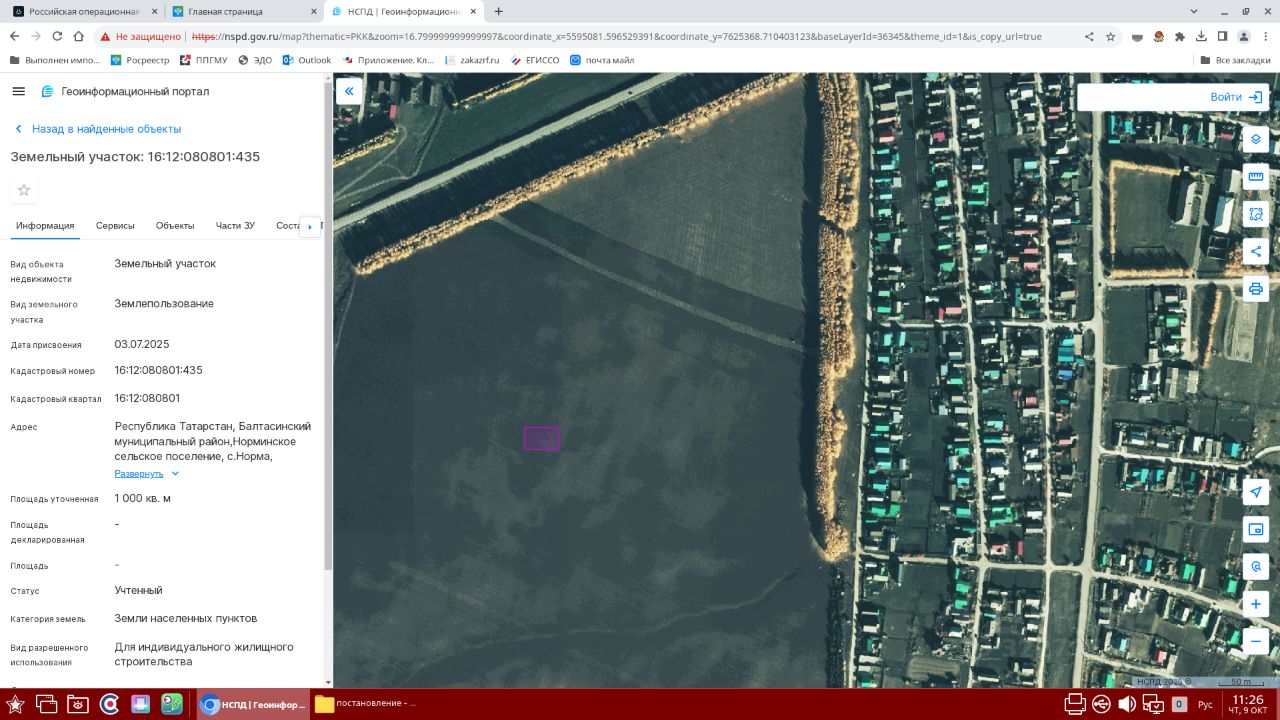Image resolution: width=1280 pixels, height=720 pixels.
Task: Click the taskbar volume icon
Action: [1127, 704]
